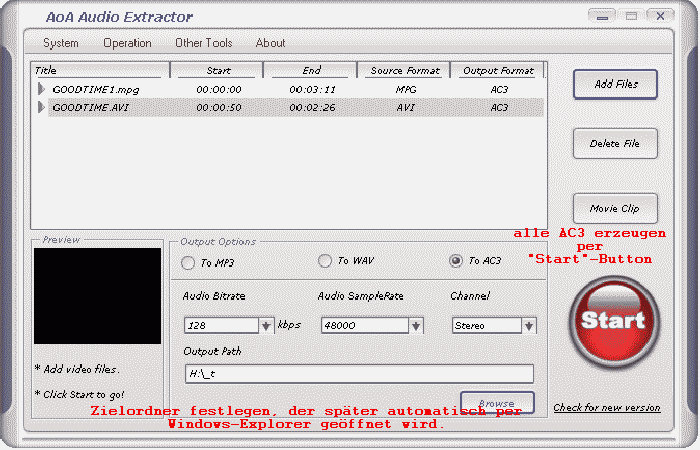Open the System menu
This screenshot has height=450, width=700.
pyautogui.click(x=60, y=43)
